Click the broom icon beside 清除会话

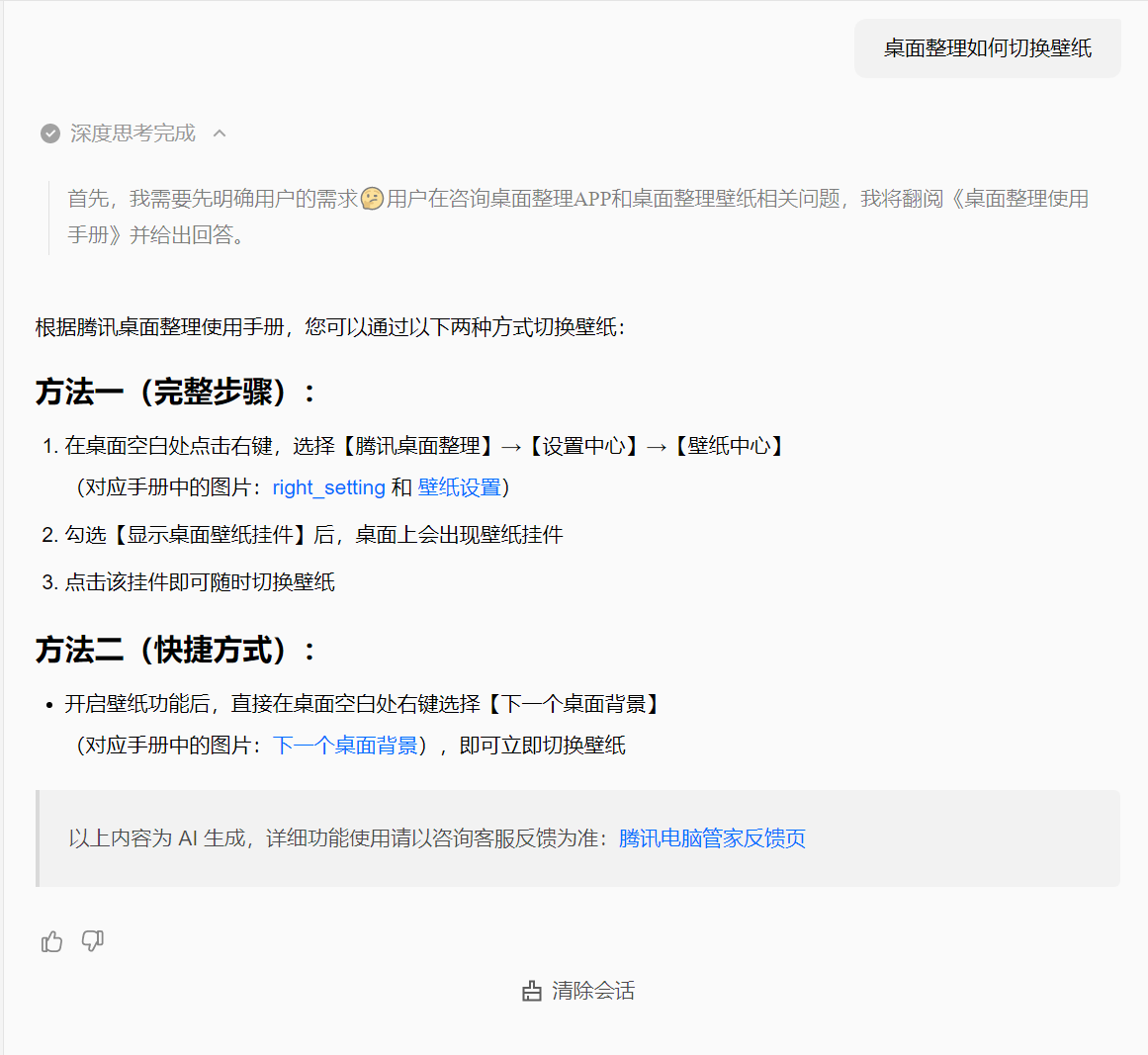pos(530,990)
